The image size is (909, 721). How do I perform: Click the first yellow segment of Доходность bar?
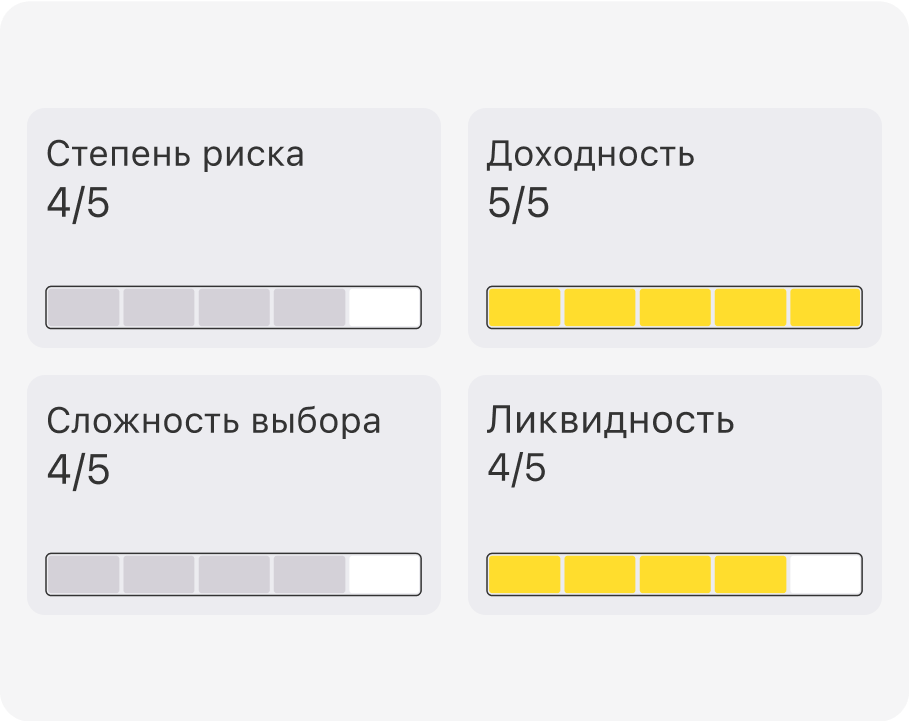point(524,307)
